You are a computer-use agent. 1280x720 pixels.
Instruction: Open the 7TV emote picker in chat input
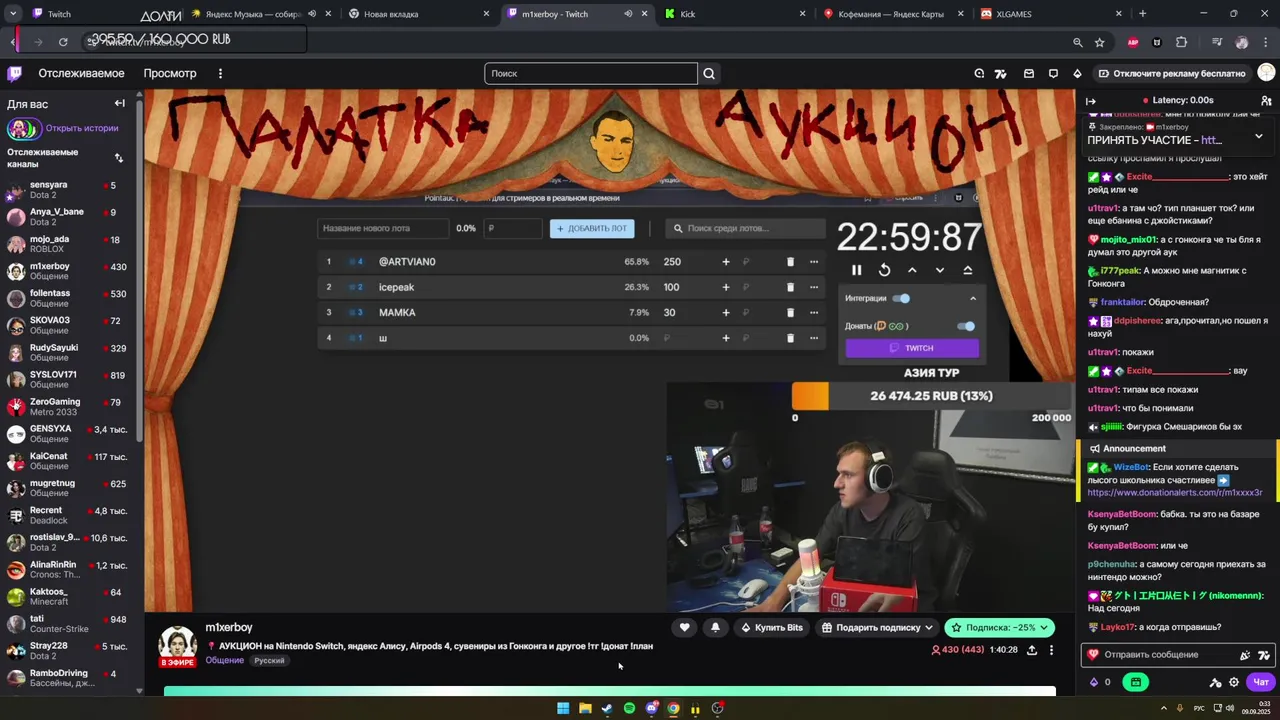1264,655
